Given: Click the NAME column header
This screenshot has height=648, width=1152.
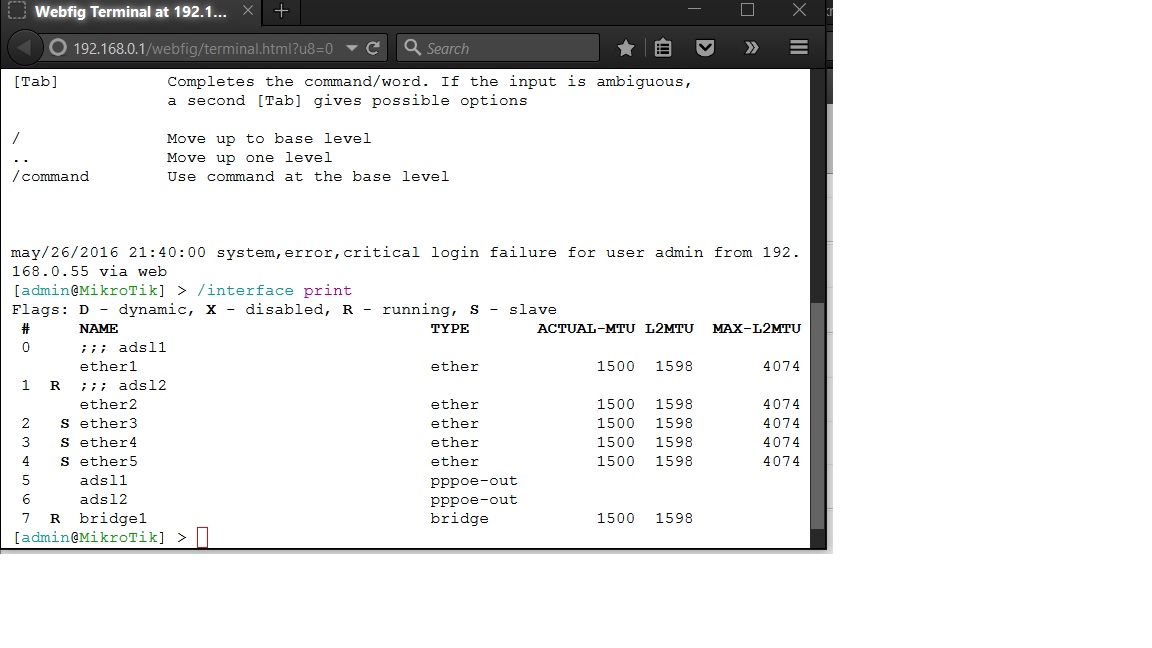Looking at the screenshot, I should (98, 328).
